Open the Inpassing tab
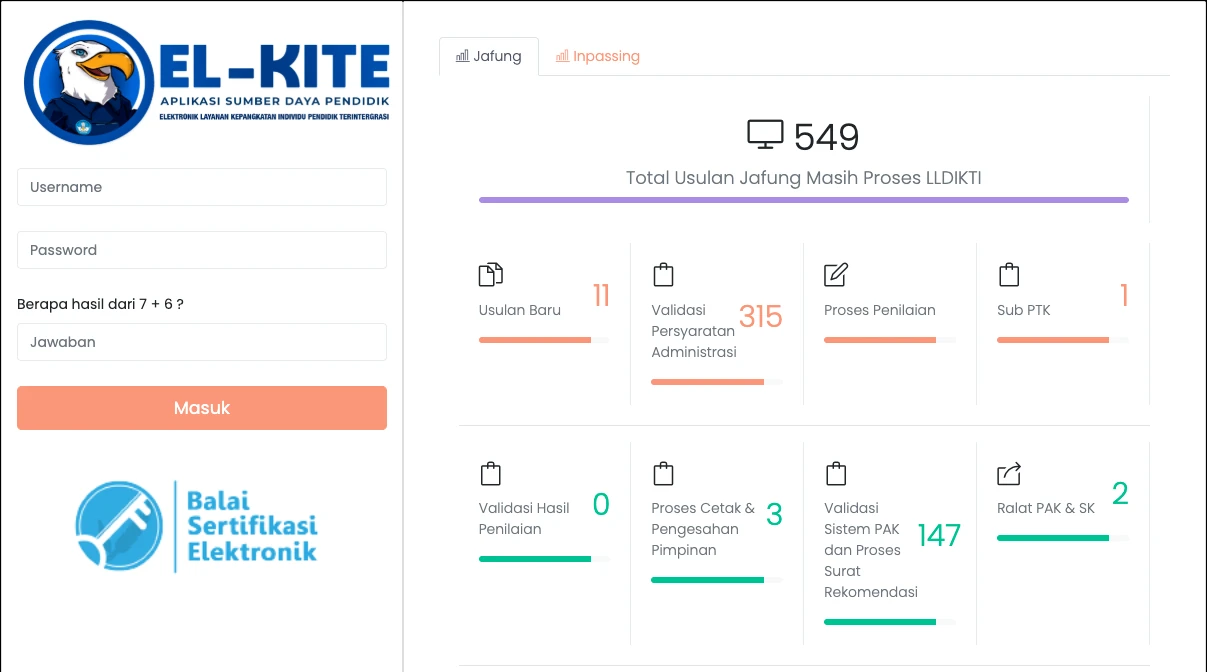The height and width of the screenshot is (672, 1207). [598, 56]
